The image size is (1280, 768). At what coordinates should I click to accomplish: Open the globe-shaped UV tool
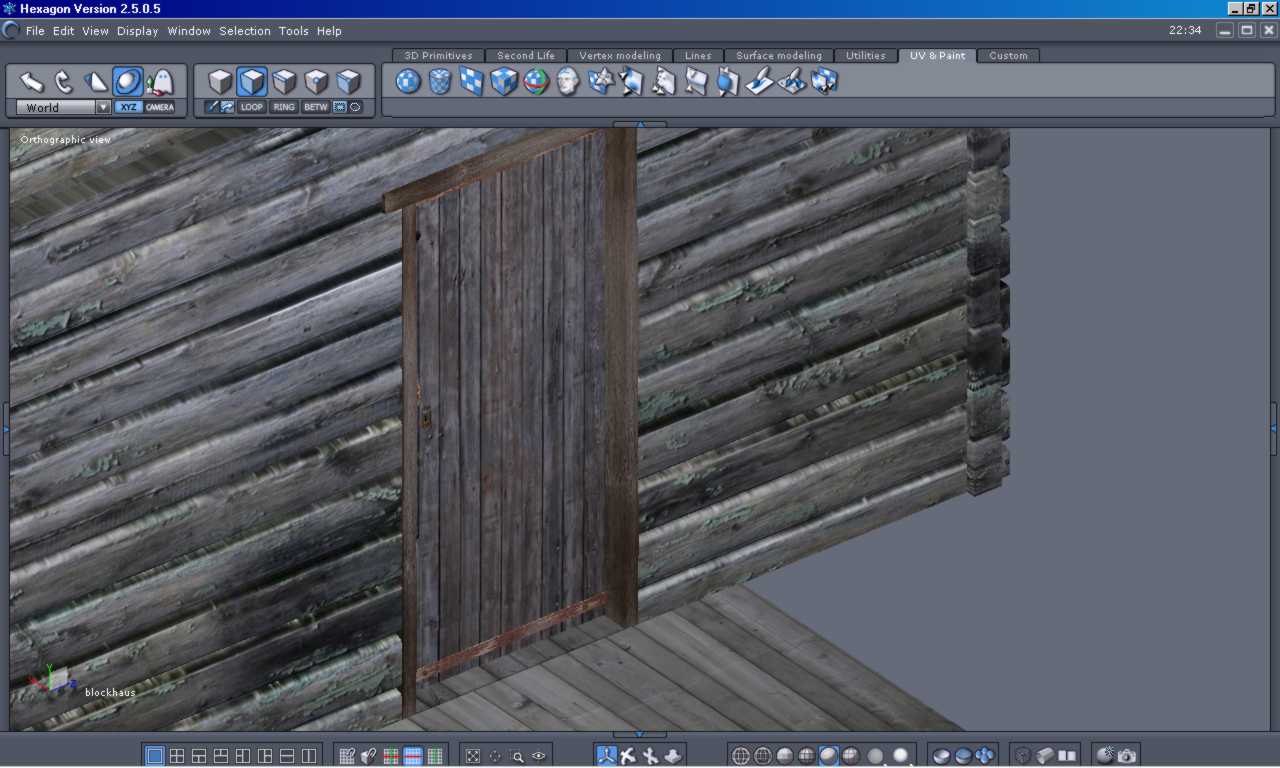(x=536, y=81)
